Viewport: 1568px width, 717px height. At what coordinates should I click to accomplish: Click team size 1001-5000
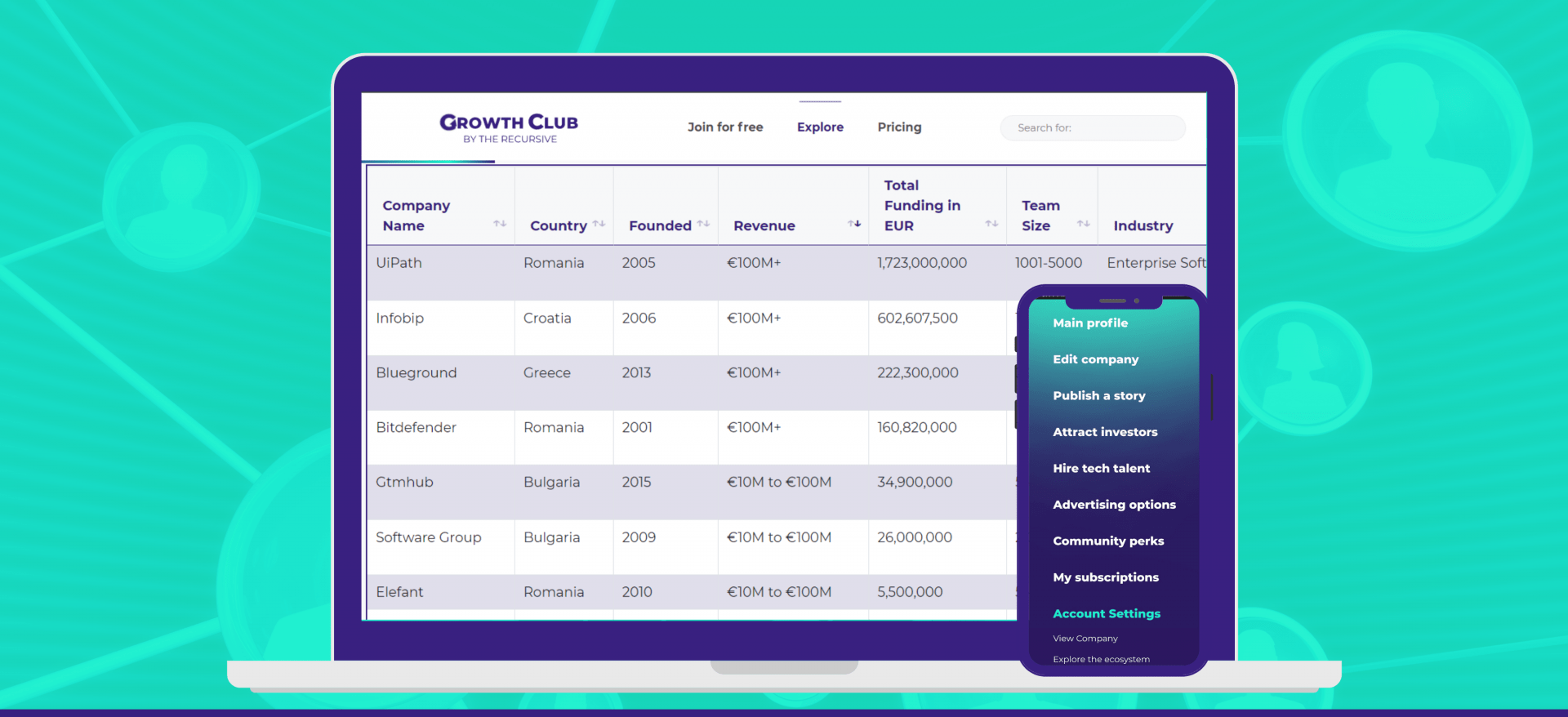(1049, 263)
